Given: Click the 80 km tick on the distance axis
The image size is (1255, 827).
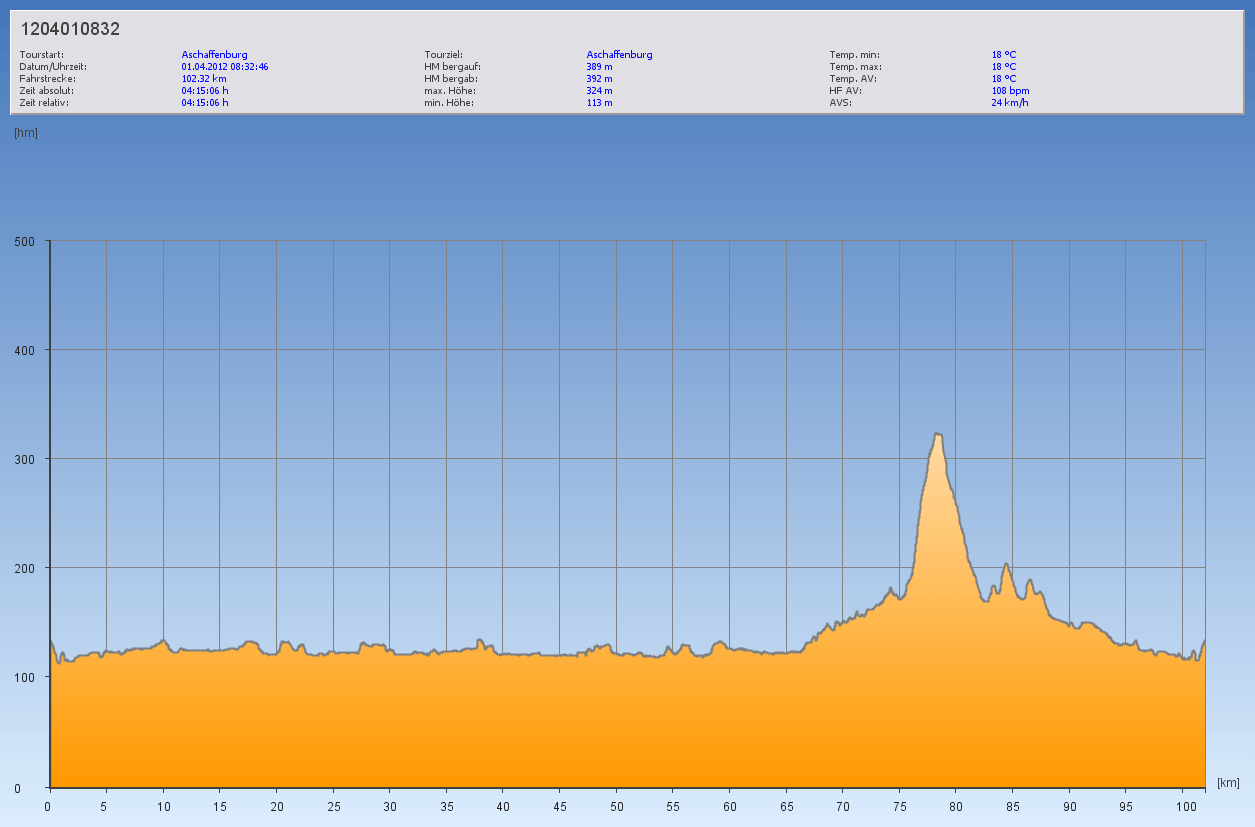Looking at the screenshot, I should [x=956, y=806].
